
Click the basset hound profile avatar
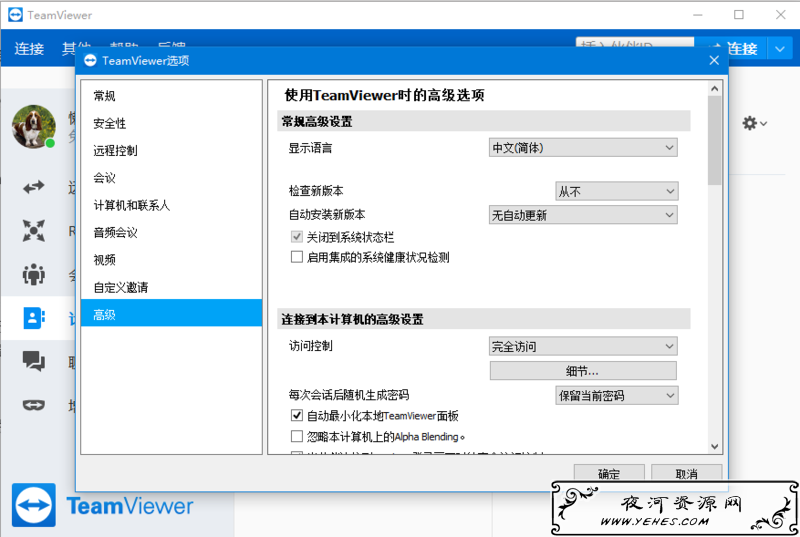(34, 127)
